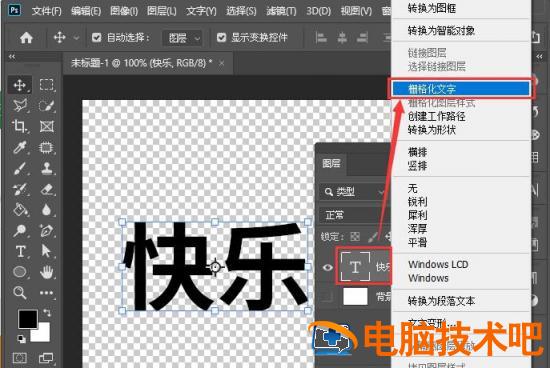Select the Rectangular Marquee tool
The width and height of the screenshot is (550, 368).
[46, 85]
